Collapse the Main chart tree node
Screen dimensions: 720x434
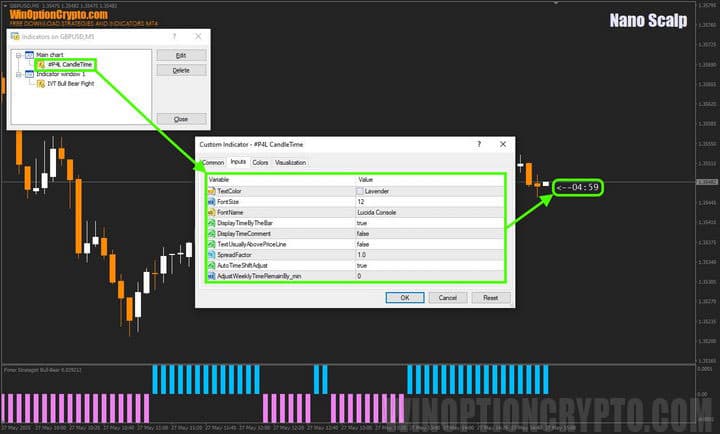click(x=18, y=54)
